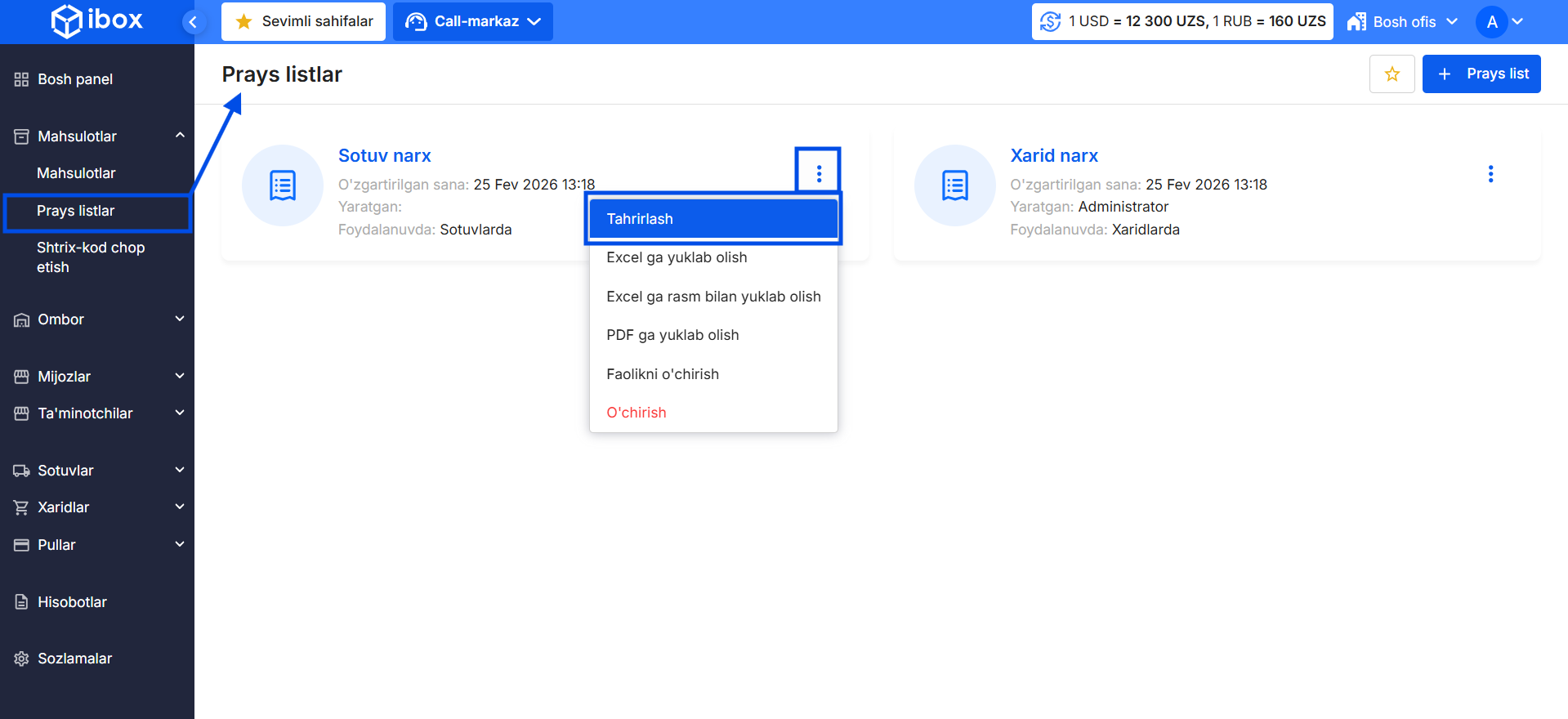This screenshot has width=1568, height=719.
Task: Open the Call-markaz dropdown
Action: (473, 22)
